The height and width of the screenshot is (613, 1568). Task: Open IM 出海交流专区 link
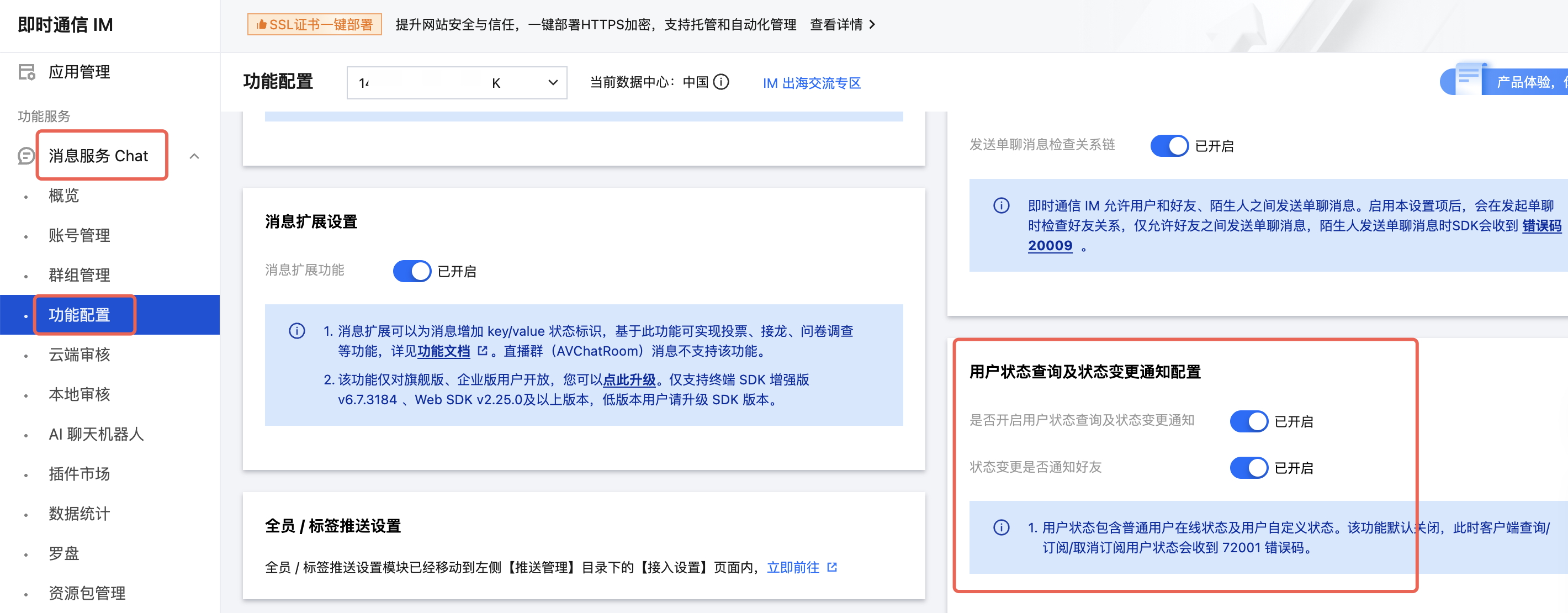[x=812, y=83]
